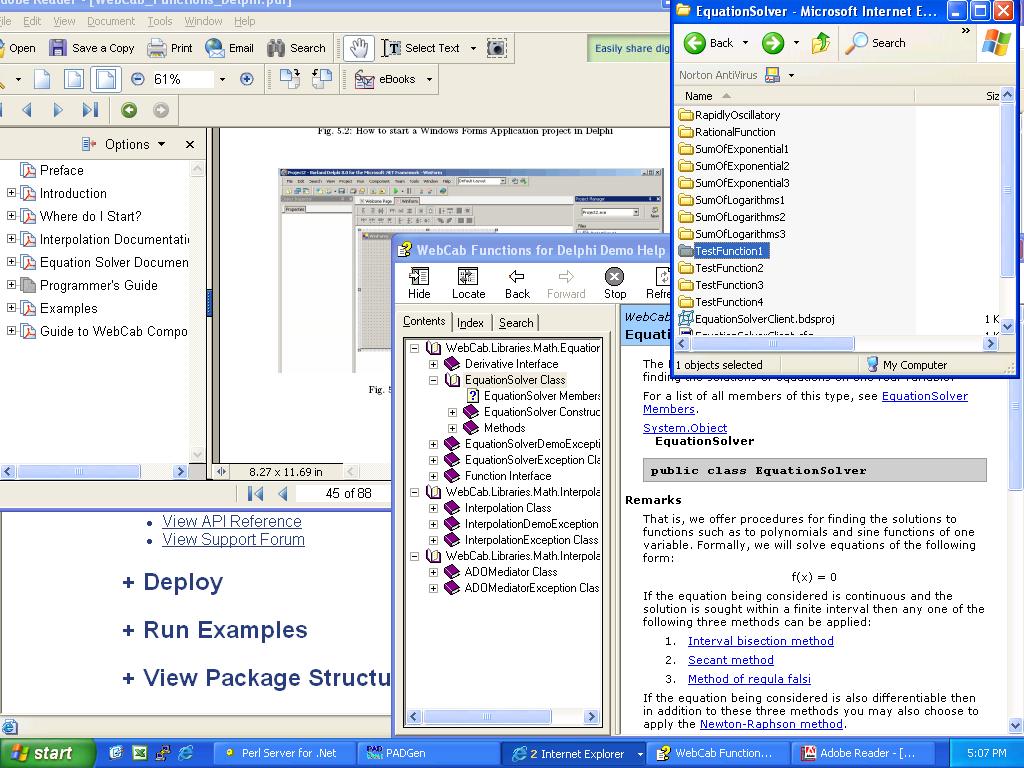Screen dimensions: 1024x768
Task: Open the Norton AntiVirus dropdown arrow
Action: 791,75
